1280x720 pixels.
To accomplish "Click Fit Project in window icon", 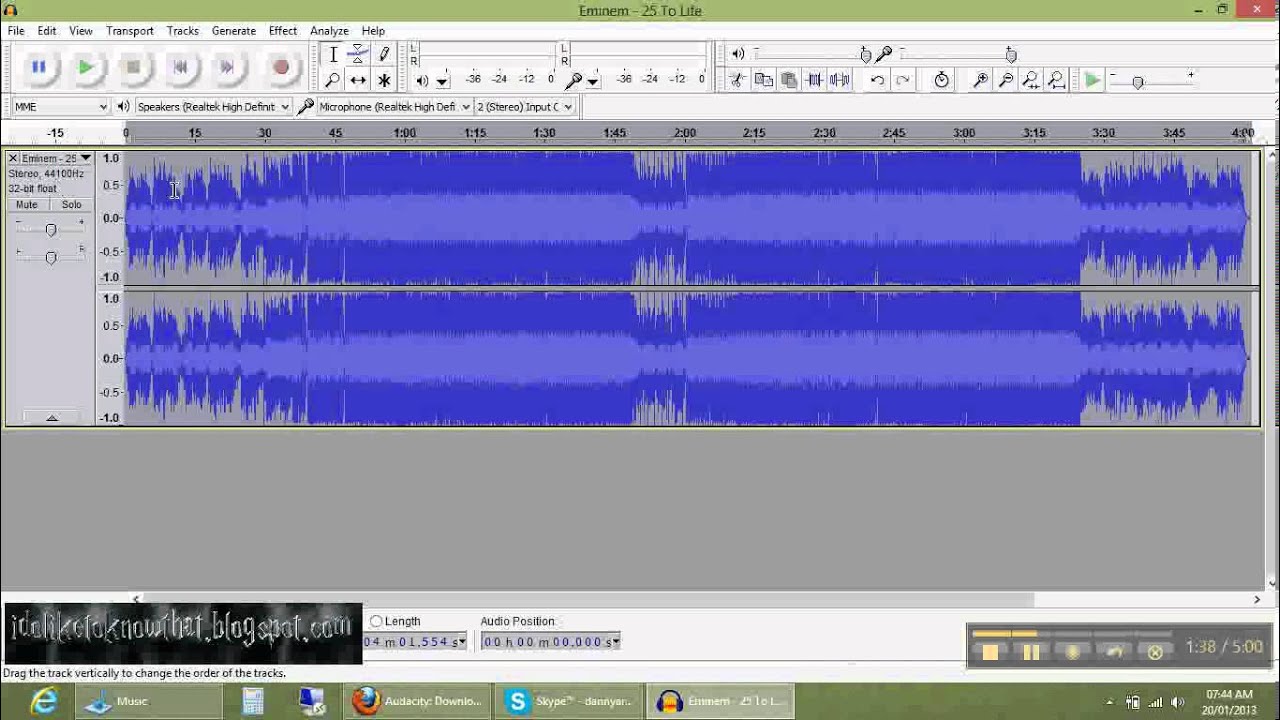I will pos(1056,80).
